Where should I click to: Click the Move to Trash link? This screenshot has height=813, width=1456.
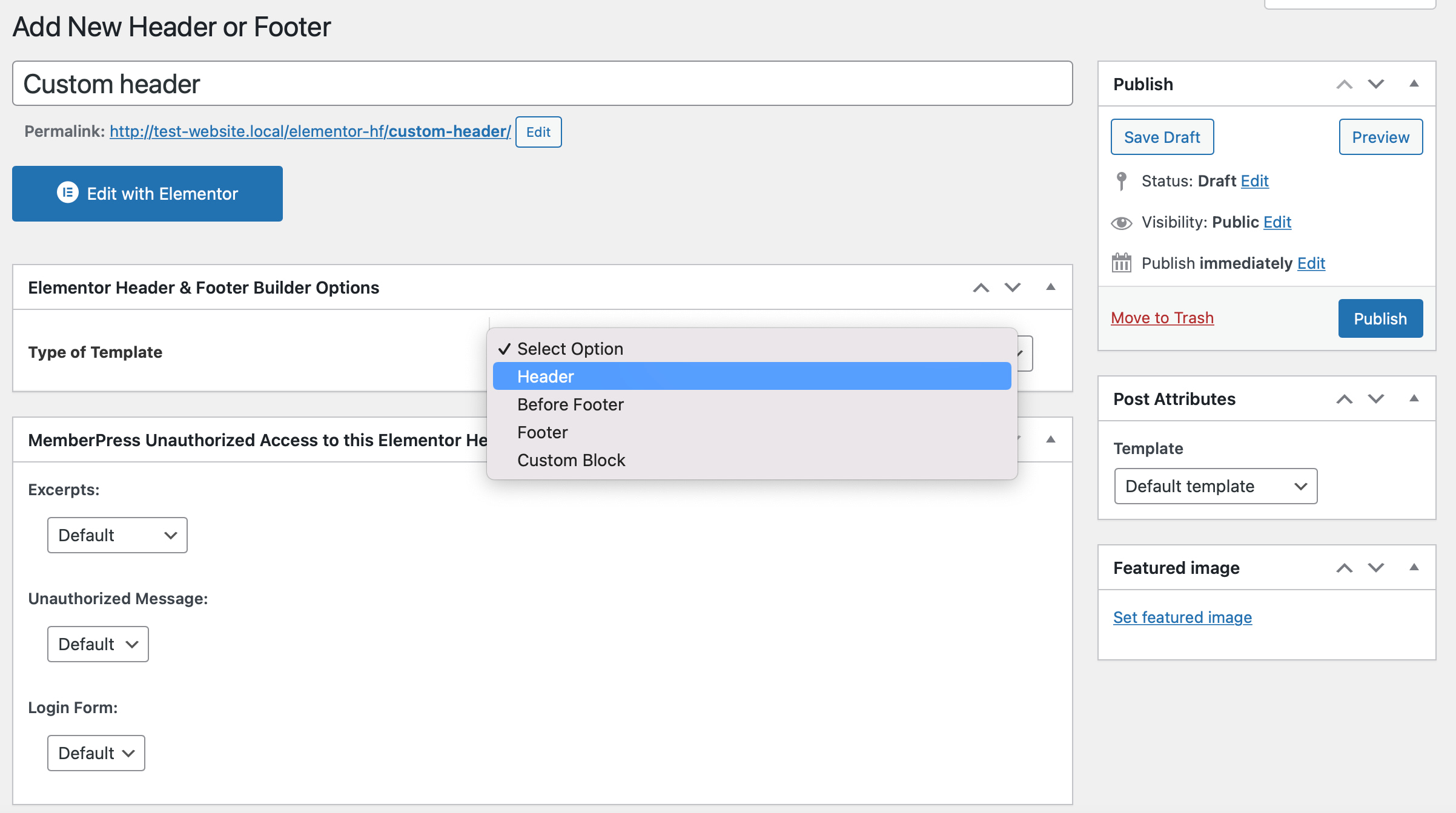click(x=1162, y=317)
